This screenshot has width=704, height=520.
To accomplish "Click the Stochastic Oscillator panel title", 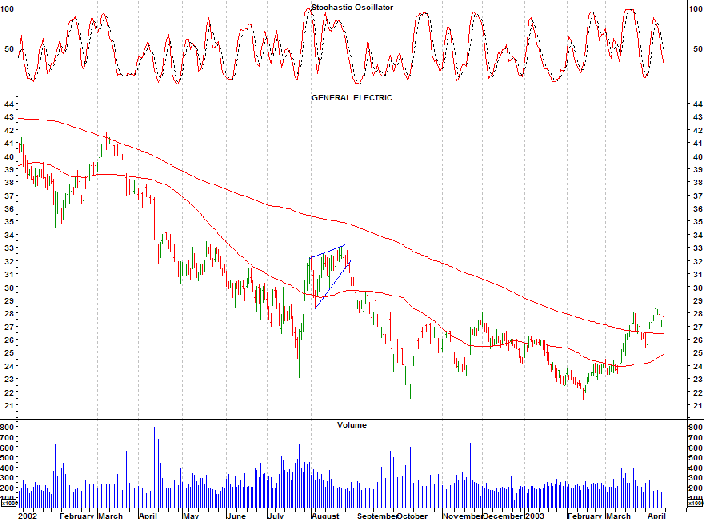I will click(352, 7).
